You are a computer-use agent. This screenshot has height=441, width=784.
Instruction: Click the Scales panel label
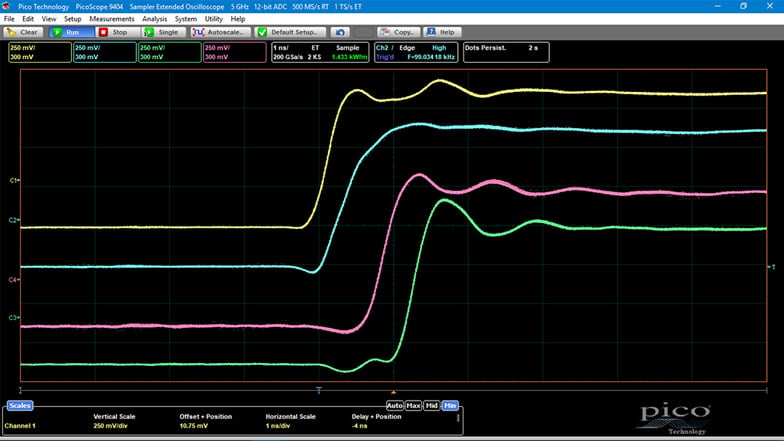pos(20,406)
